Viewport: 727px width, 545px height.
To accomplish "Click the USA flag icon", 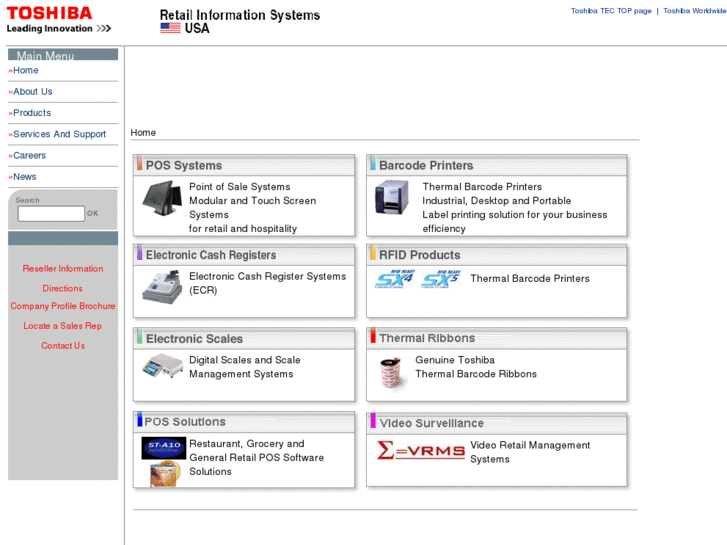I will point(170,28).
